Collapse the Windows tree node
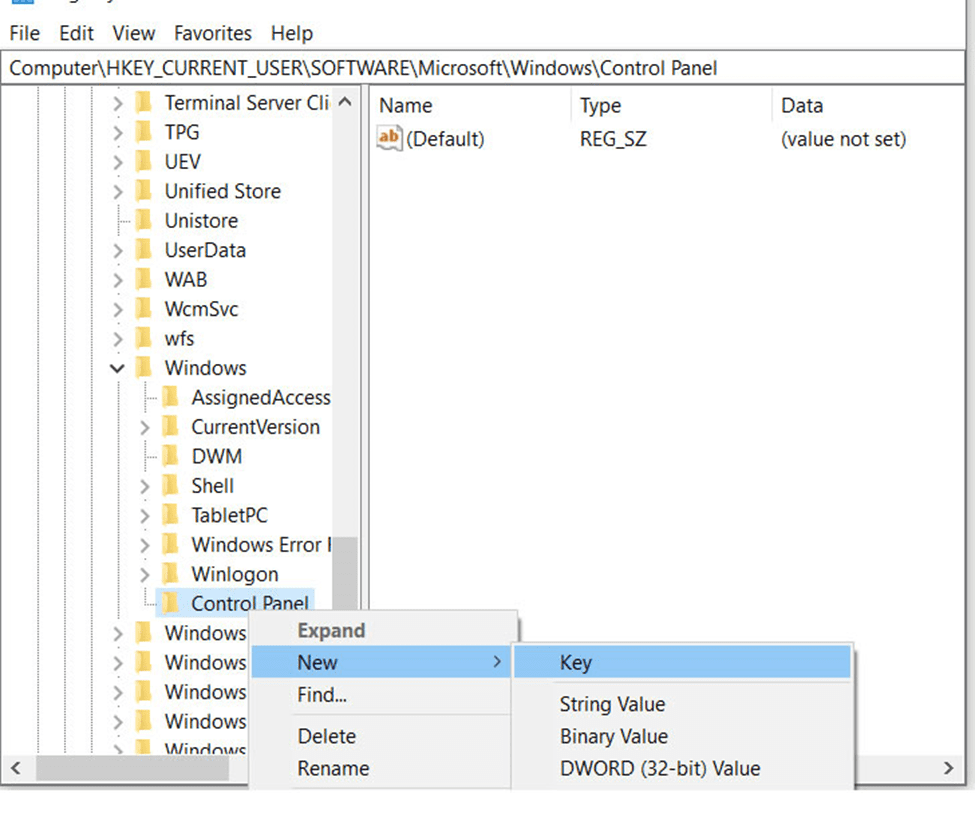 118,368
